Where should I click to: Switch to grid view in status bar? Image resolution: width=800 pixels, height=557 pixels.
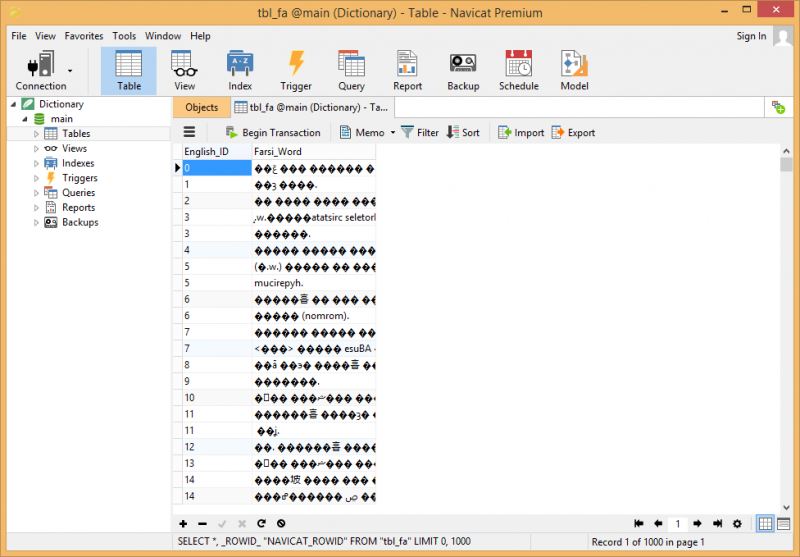pos(765,523)
